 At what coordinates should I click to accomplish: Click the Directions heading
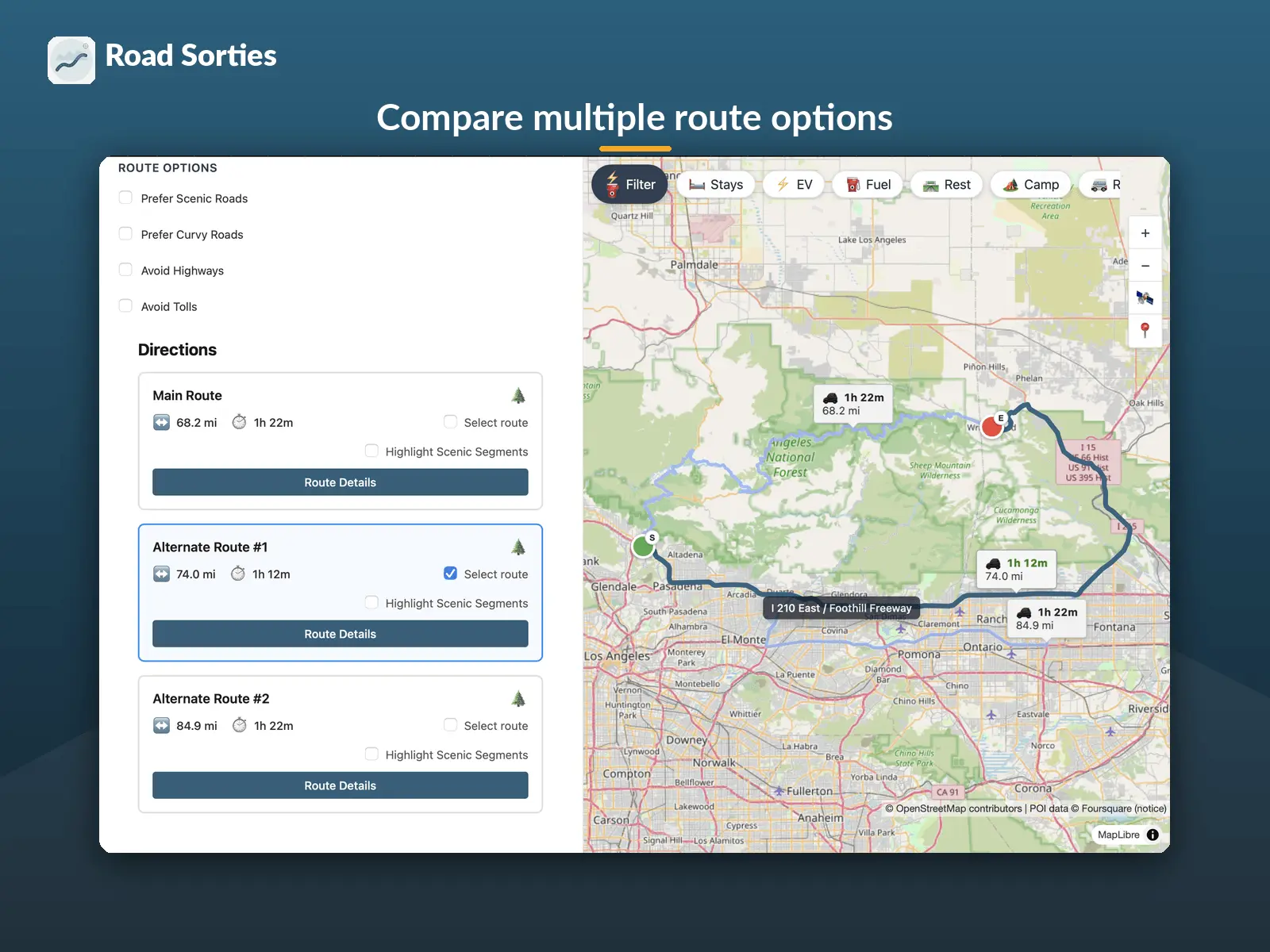(177, 350)
